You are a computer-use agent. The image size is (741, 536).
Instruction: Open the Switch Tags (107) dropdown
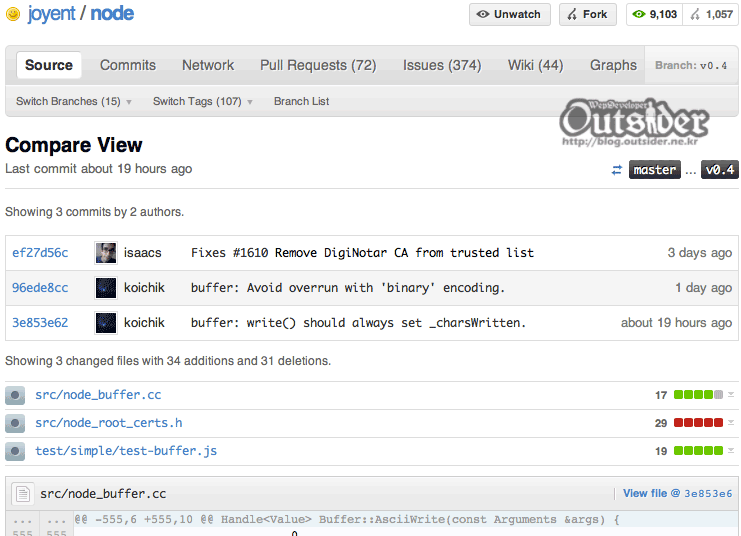coord(203,101)
